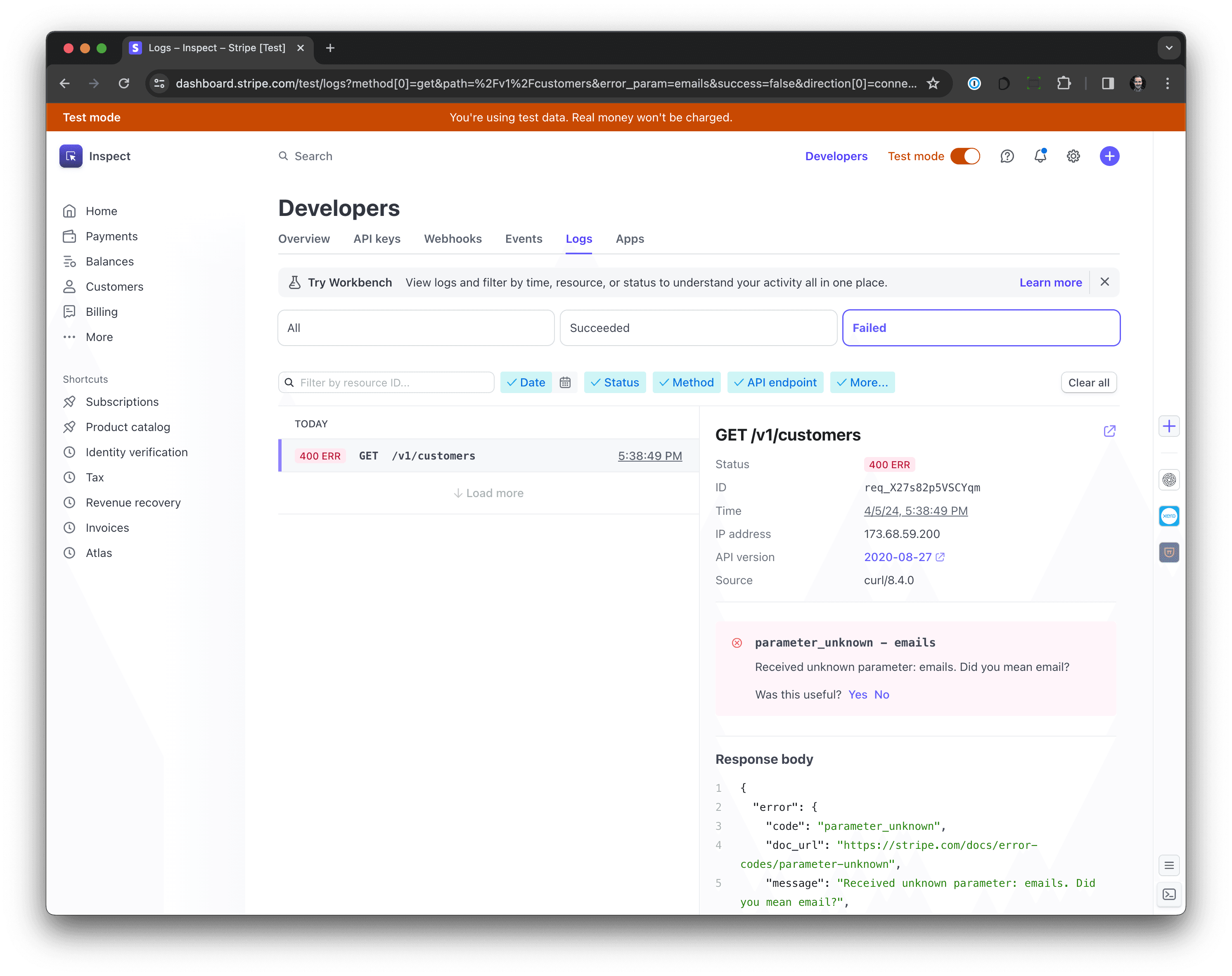Open the Chrome tab search chevron
This screenshot has width=1232, height=976.
1169,48
